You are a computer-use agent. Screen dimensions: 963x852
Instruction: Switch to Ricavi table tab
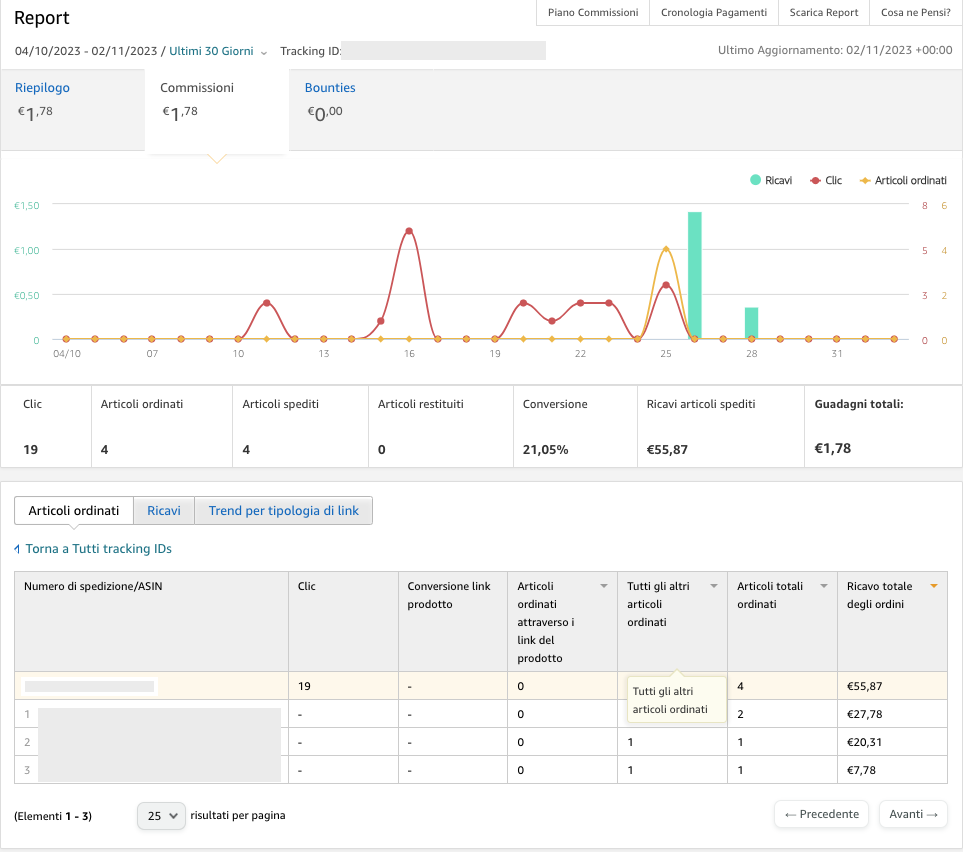[164, 510]
